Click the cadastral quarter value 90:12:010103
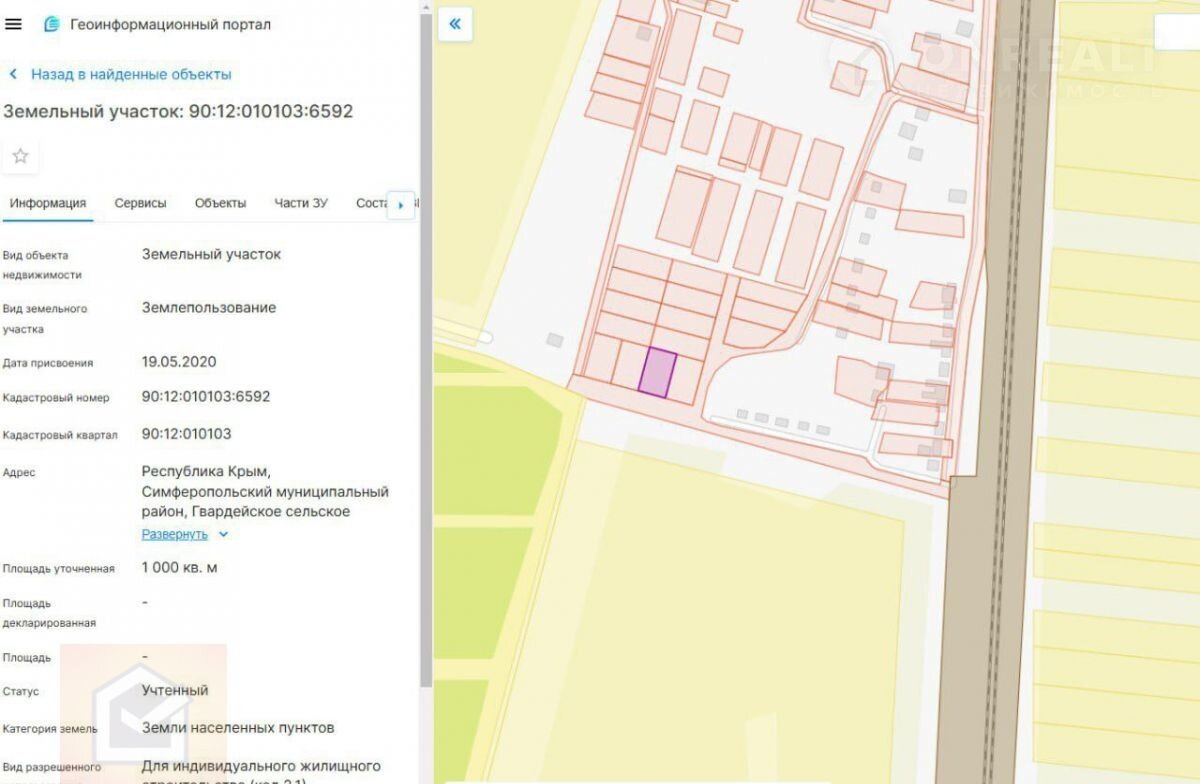Screen dimensions: 1200x784 click(x=186, y=434)
